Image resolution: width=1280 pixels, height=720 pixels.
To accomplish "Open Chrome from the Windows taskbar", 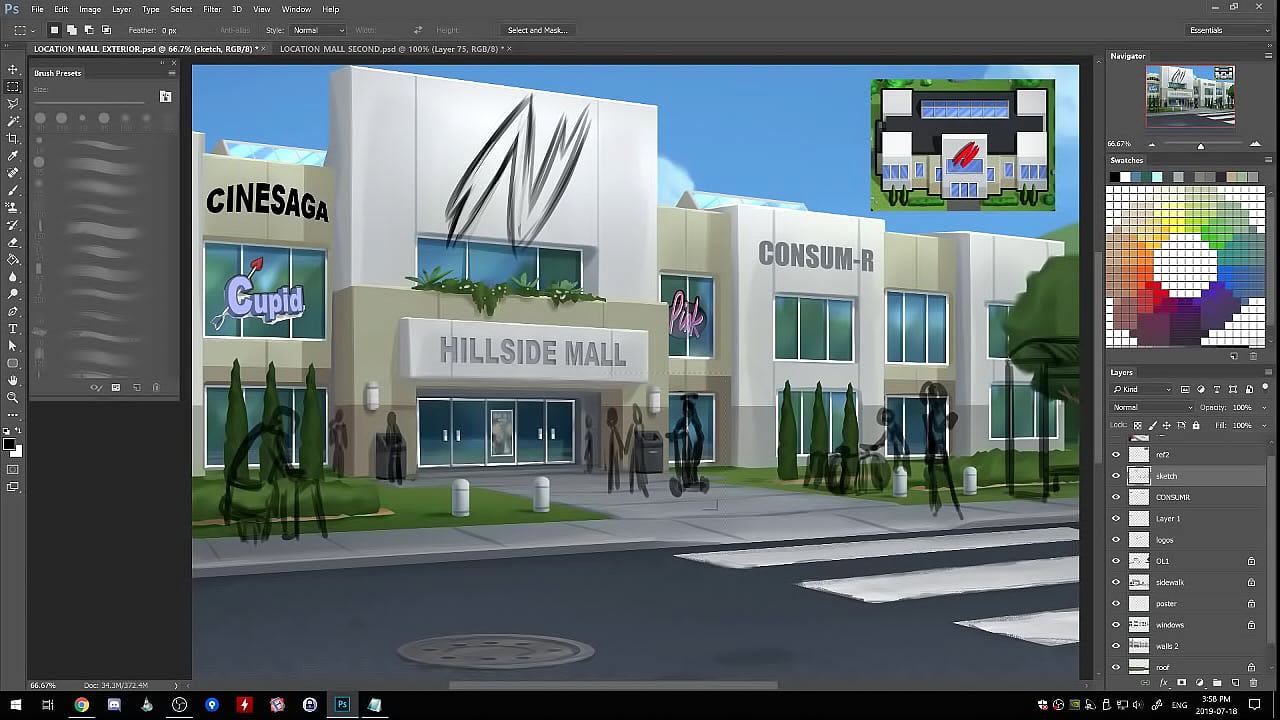I will pos(81,705).
